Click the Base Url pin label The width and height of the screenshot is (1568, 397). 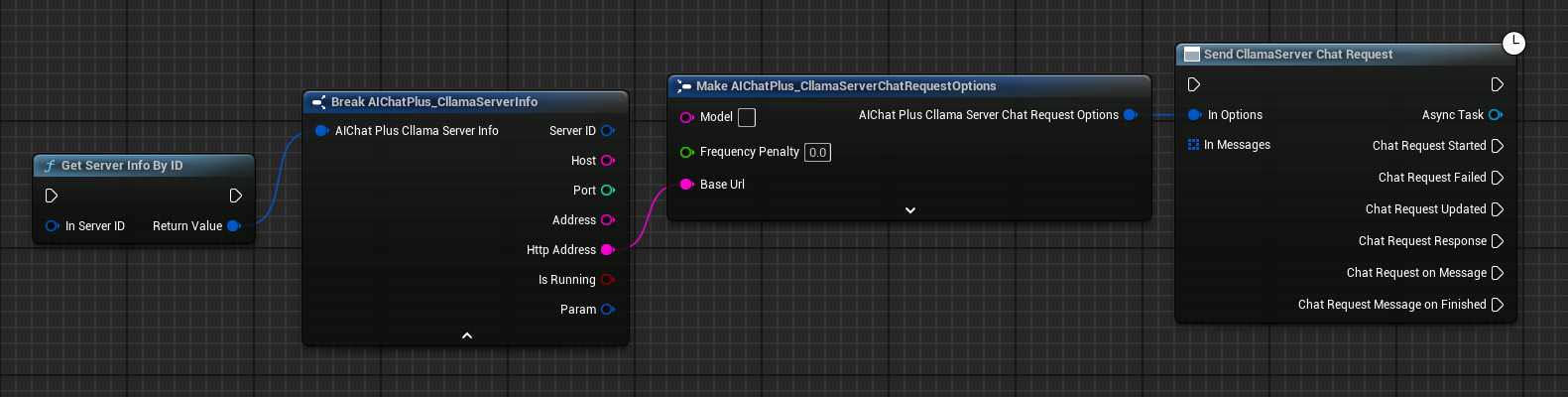[722, 185]
